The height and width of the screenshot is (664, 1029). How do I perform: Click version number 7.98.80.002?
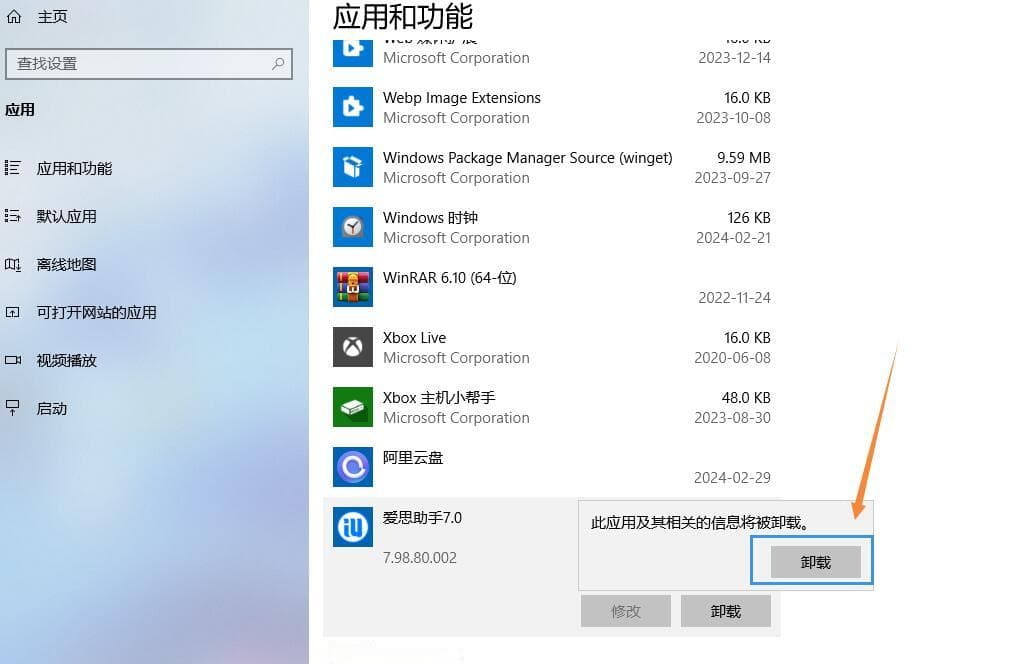(x=419, y=558)
